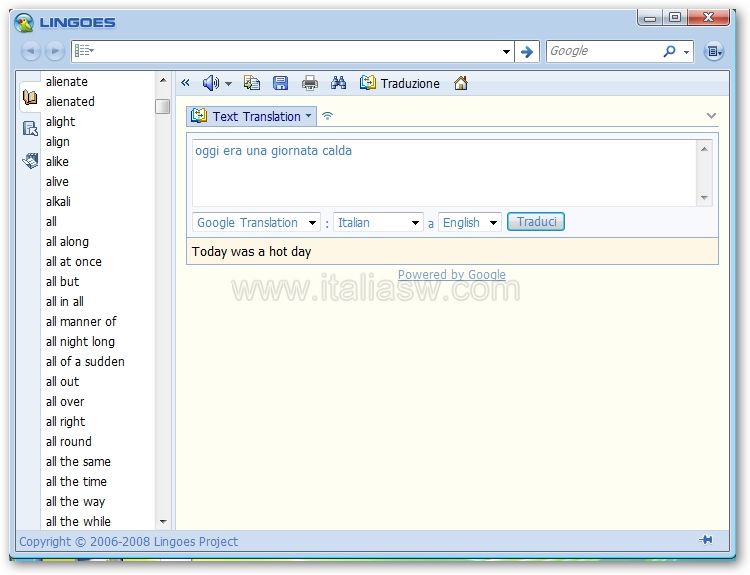The height and width of the screenshot is (575, 750).
Task: Click the 'Today was a hot day' result
Action: (251, 252)
